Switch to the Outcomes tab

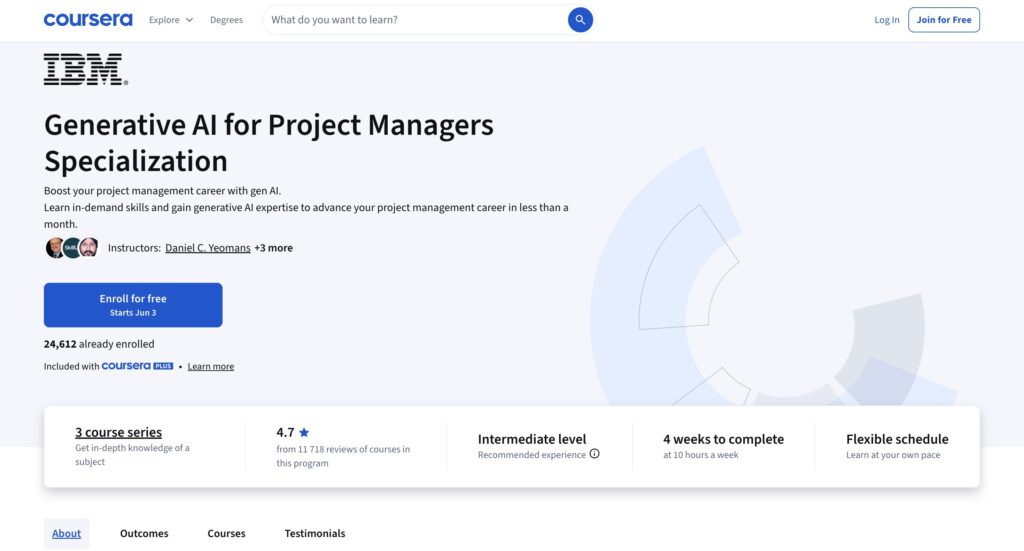(144, 533)
